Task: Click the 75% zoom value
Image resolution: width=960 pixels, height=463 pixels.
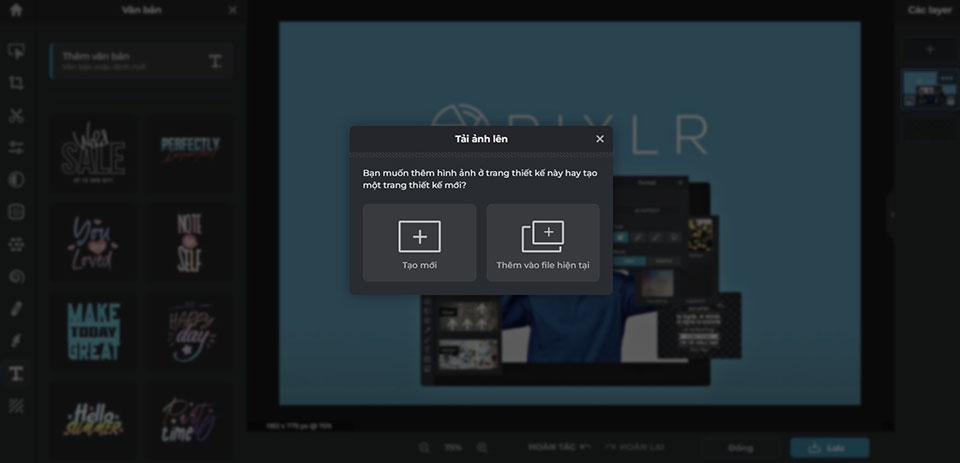Action: pos(453,448)
